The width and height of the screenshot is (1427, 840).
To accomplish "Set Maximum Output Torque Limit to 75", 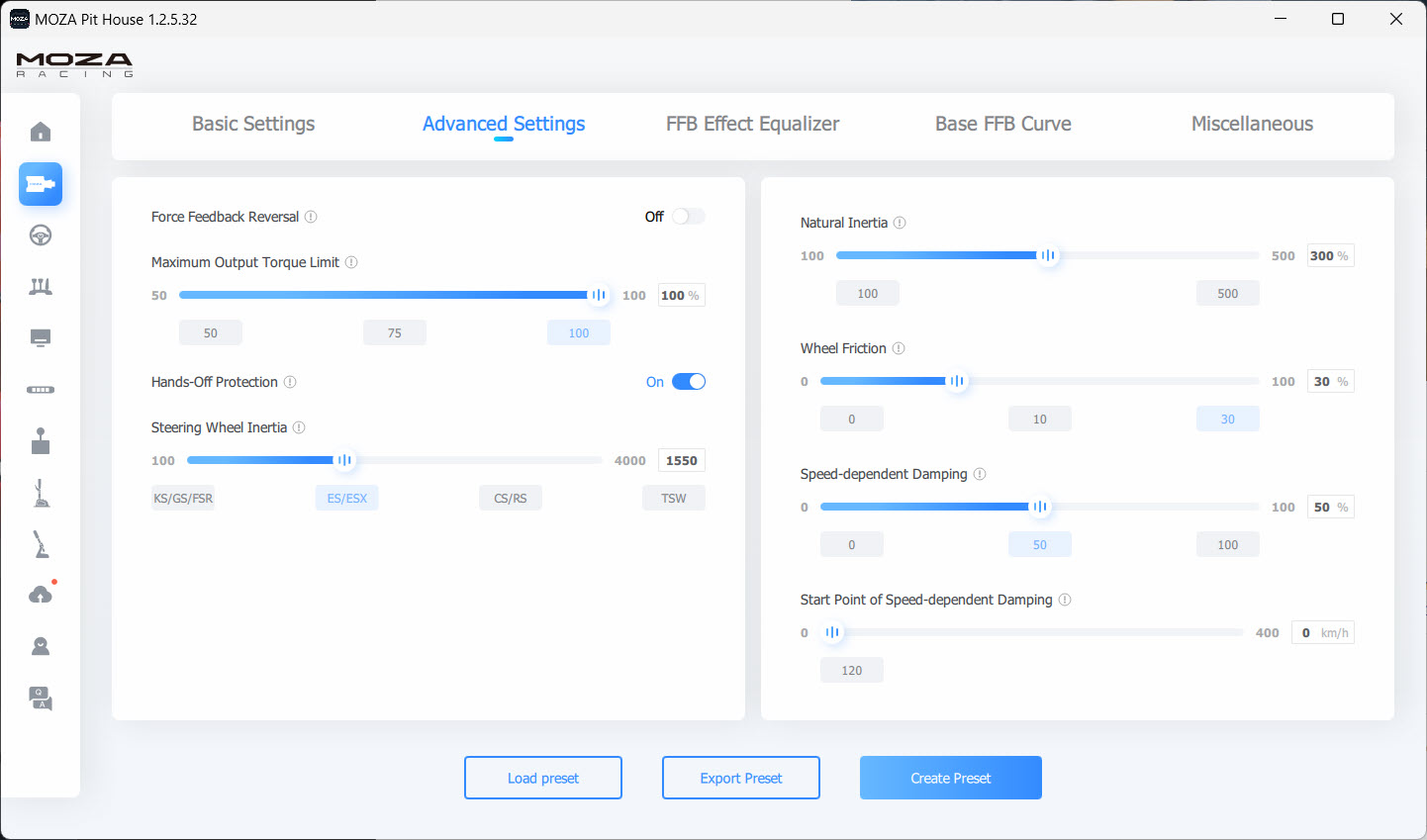I will click(394, 332).
